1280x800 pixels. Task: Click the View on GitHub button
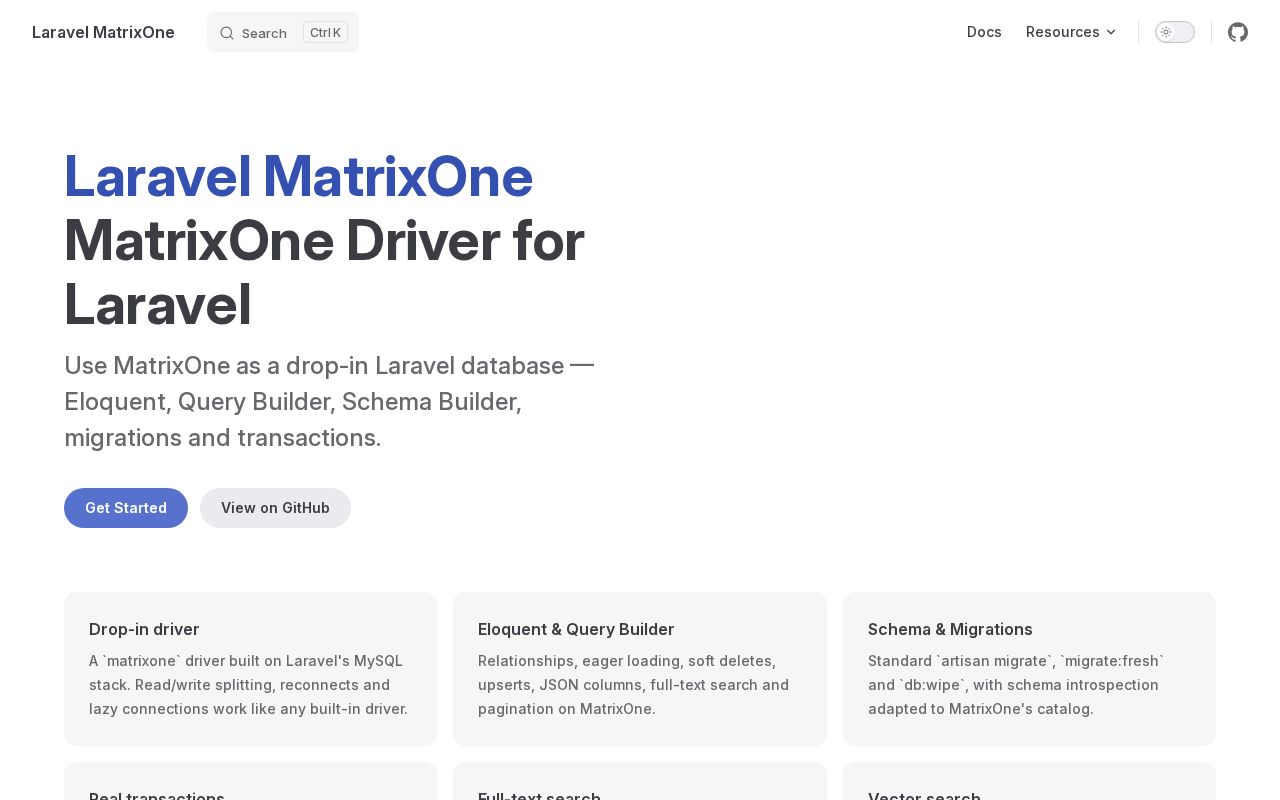(x=275, y=508)
